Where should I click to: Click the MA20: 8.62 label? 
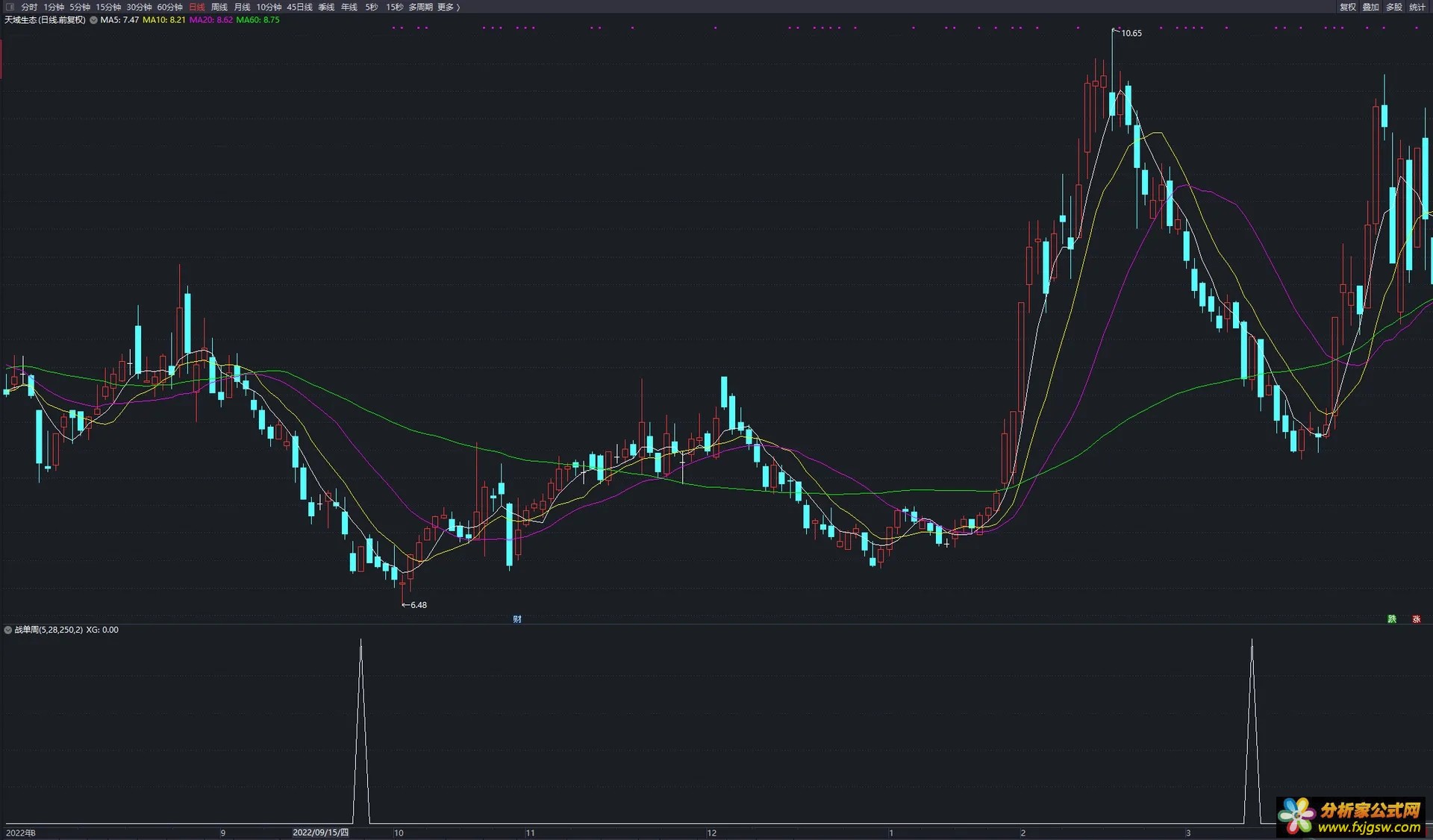point(210,20)
